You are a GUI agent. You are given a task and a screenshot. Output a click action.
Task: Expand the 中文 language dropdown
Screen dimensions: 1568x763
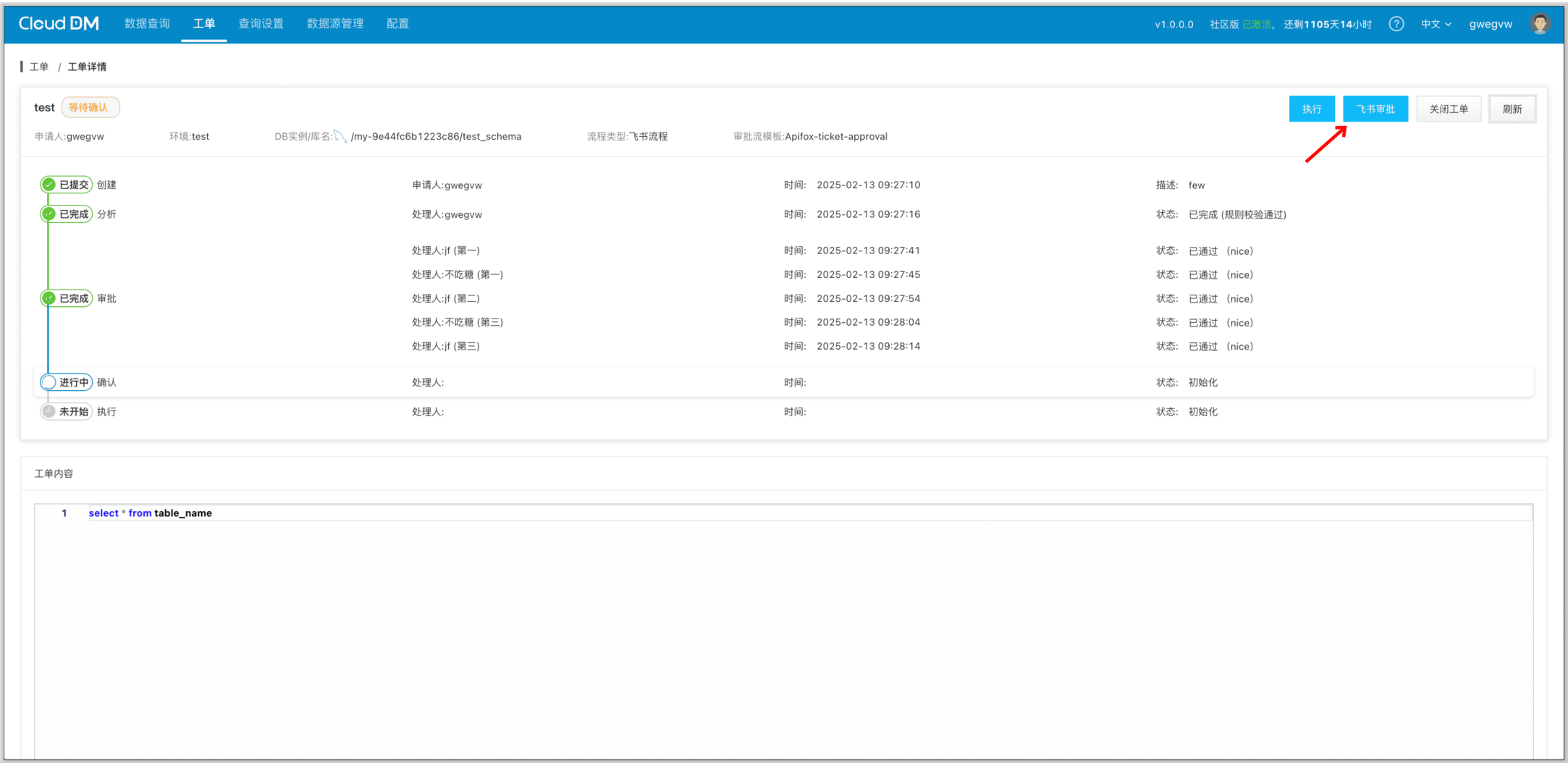[x=1436, y=24]
